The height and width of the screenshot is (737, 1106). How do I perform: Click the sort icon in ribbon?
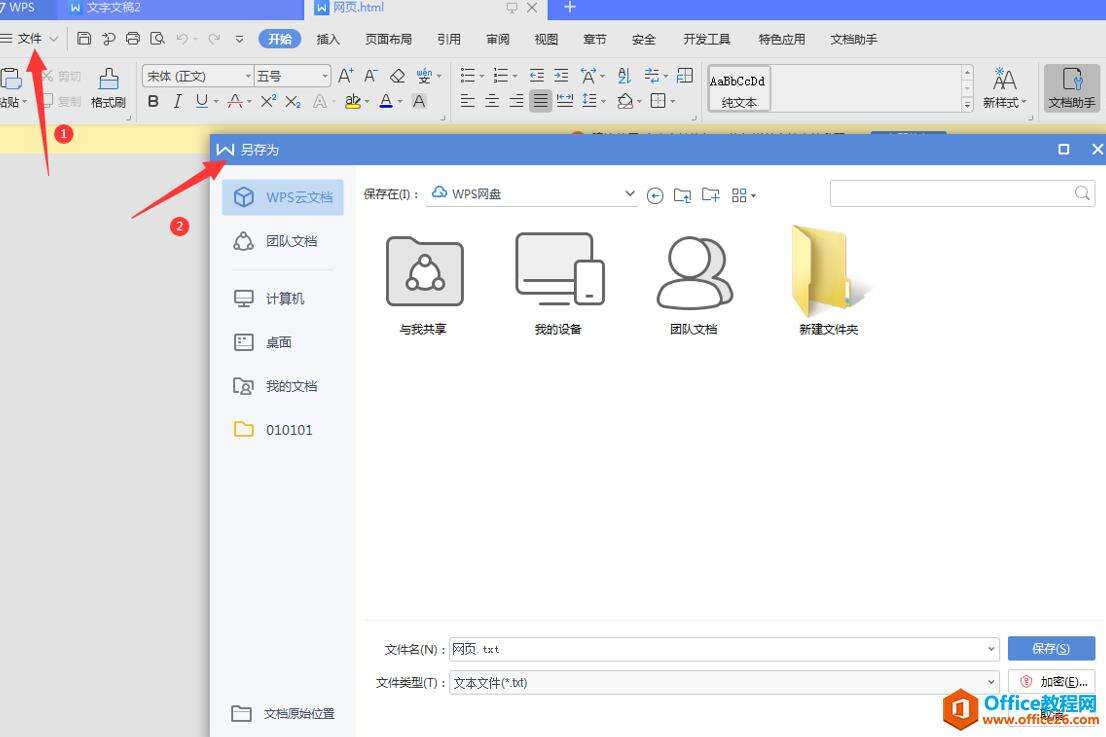[x=624, y=75]
